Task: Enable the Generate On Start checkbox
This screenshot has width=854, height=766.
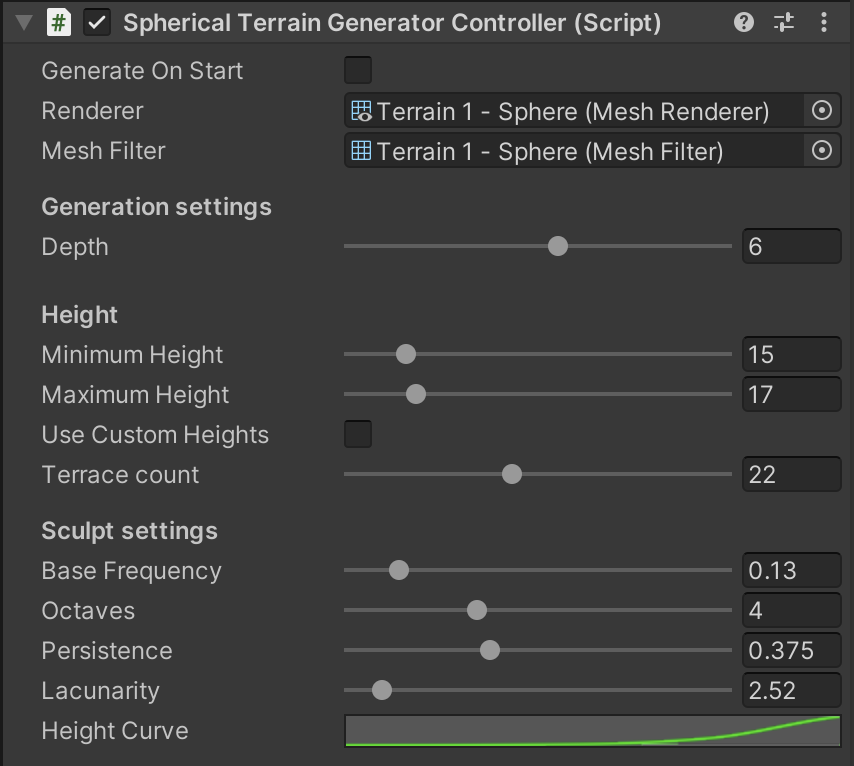Action: tap(357, 70)
